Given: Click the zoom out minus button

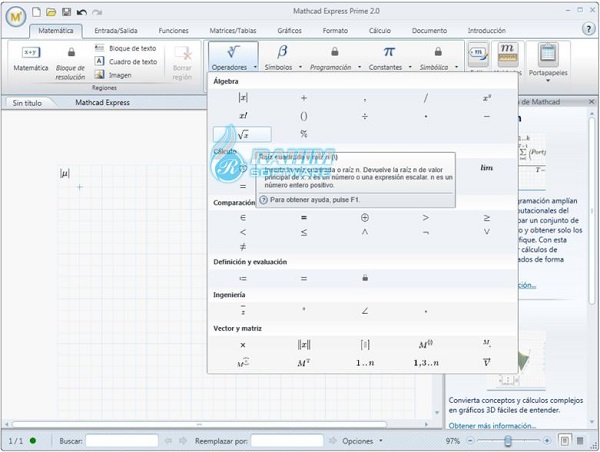Looking at the screenshot, I should pos(470,441).
